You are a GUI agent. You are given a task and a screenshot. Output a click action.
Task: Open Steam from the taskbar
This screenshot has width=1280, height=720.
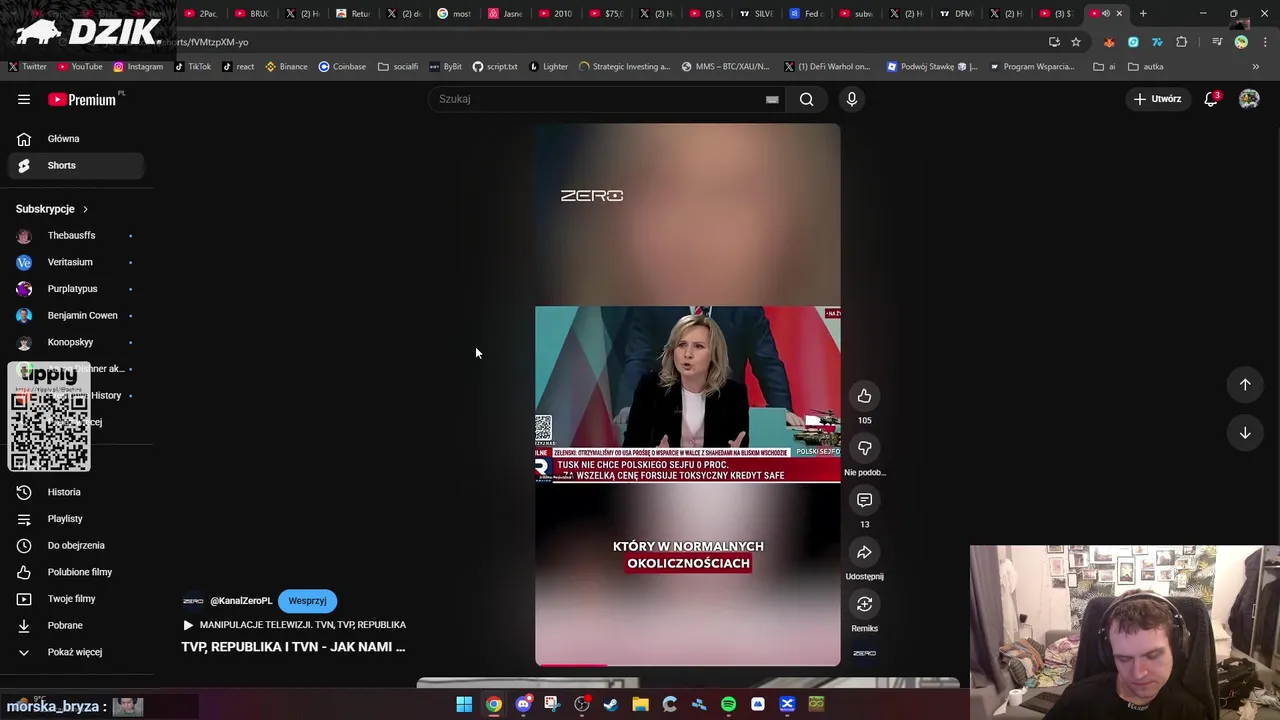point(611,704)
